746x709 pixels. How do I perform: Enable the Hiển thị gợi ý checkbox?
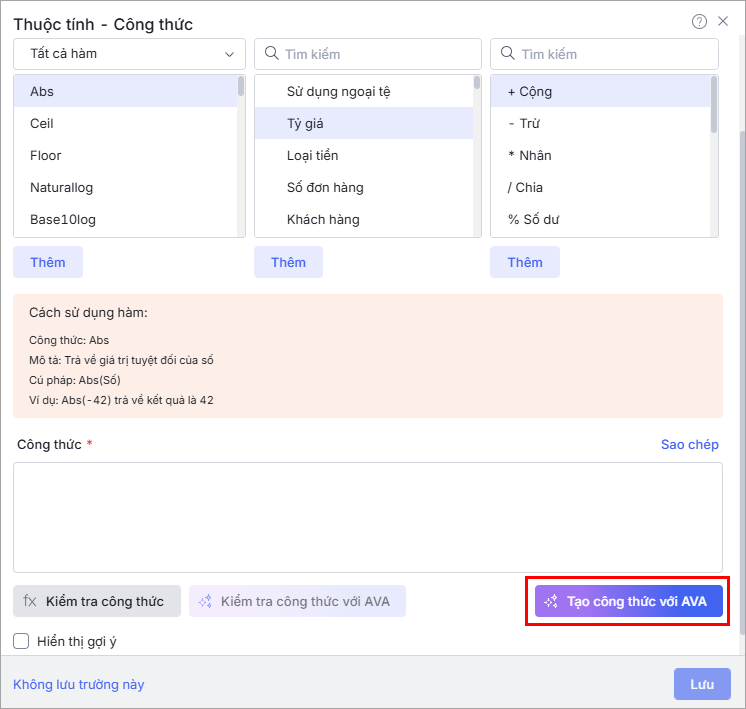coord(21,641)
